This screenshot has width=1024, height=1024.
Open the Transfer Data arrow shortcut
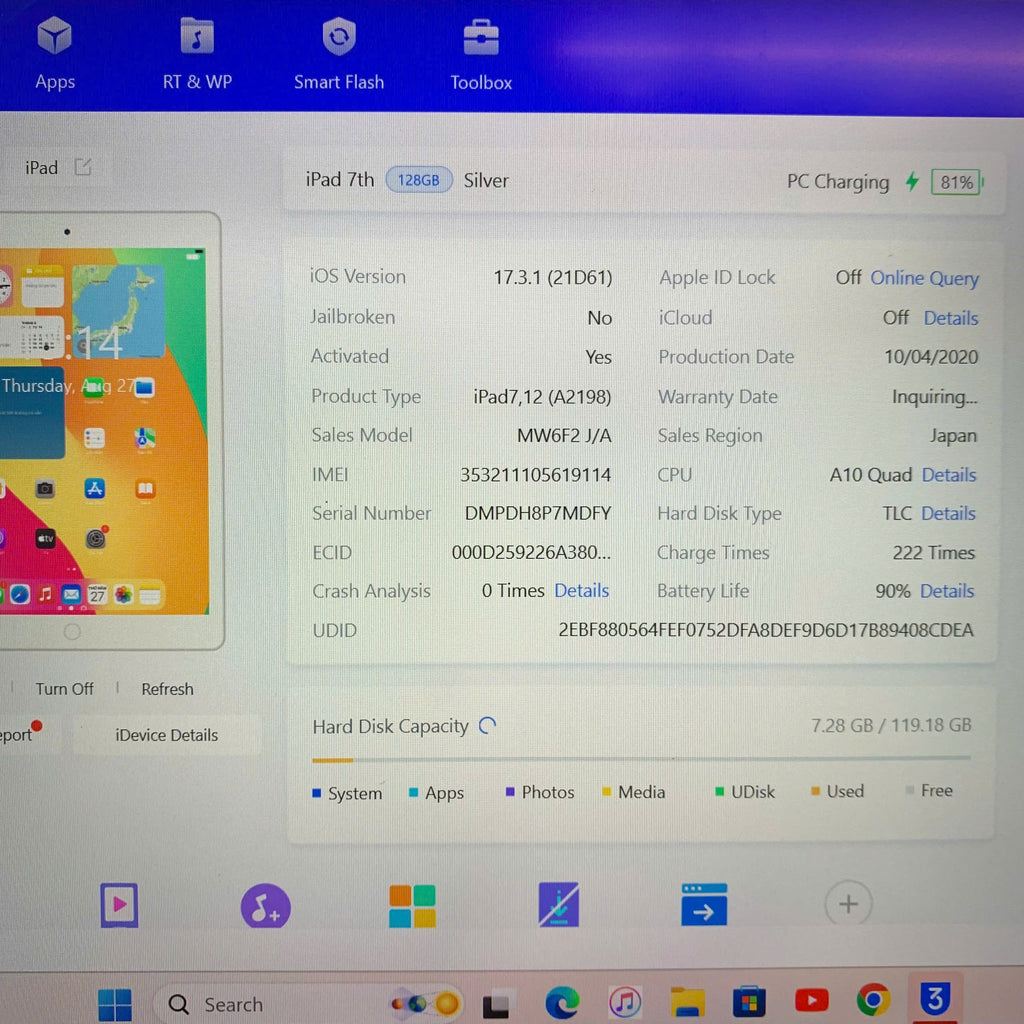pos(704,904)
